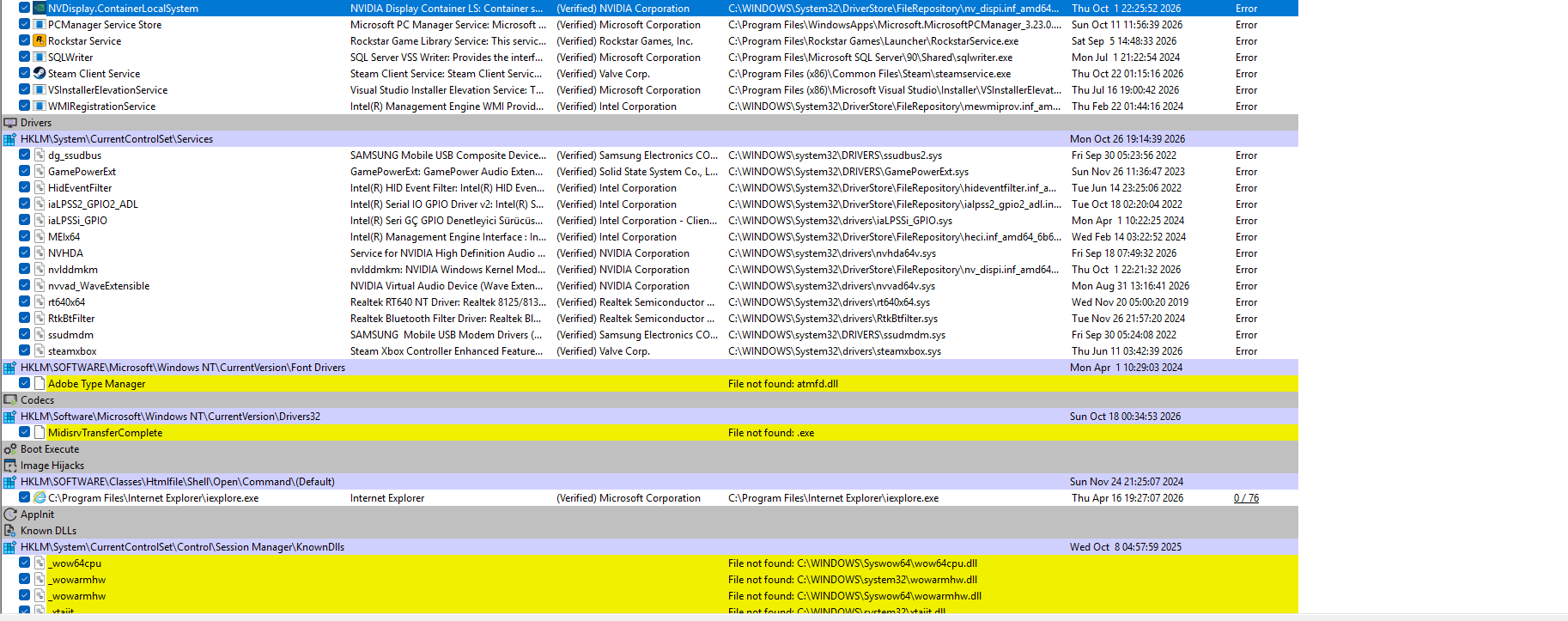Click the PCManager Service Store icon
This screenshot has width=1568, height=621.
pos(40,24)
